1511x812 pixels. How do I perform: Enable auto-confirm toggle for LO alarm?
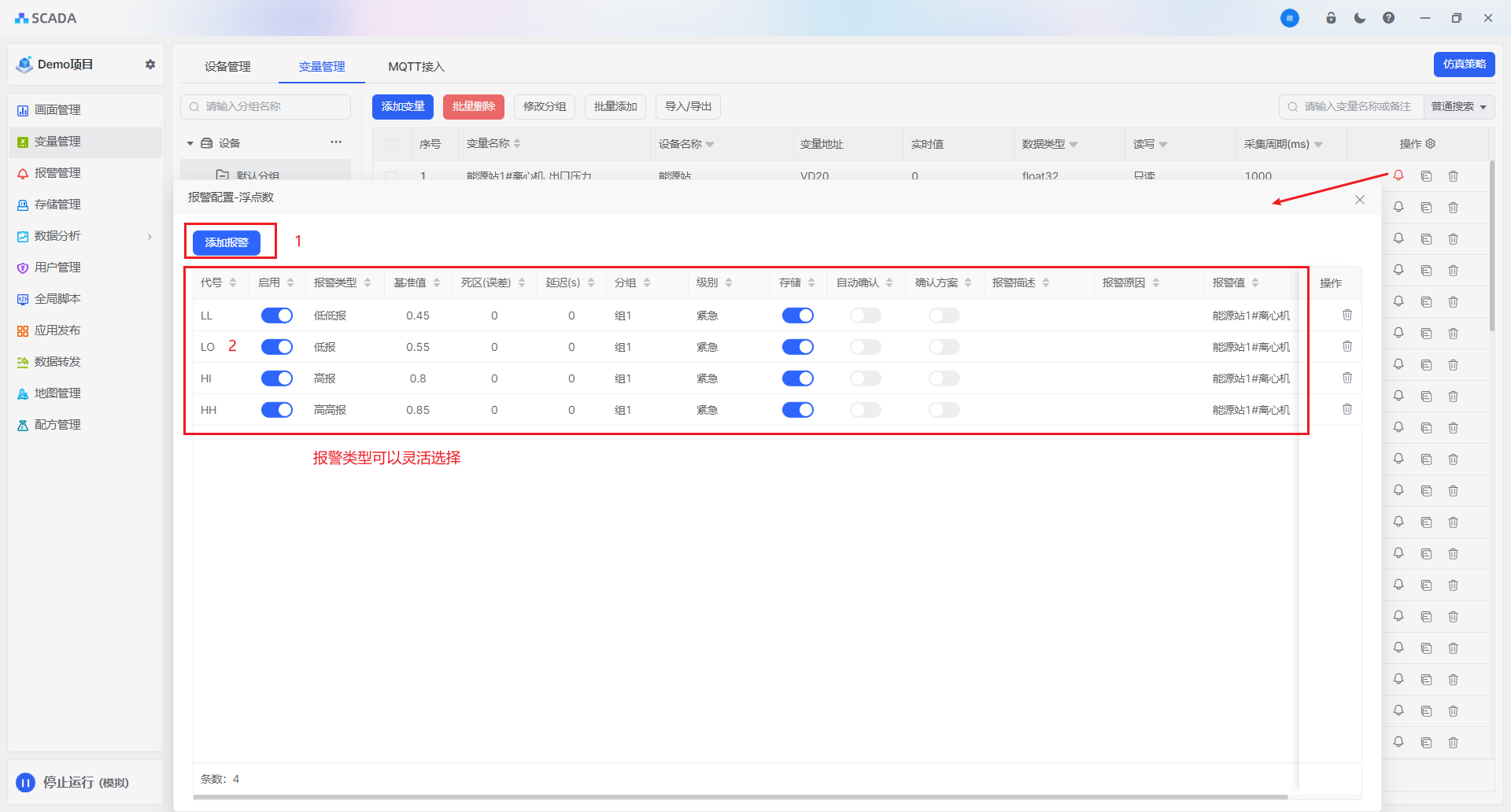pos(865,347)
